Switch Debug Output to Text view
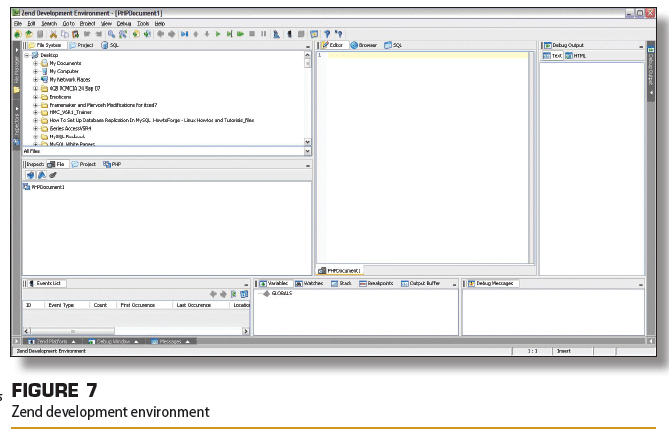 pos(553,56)
